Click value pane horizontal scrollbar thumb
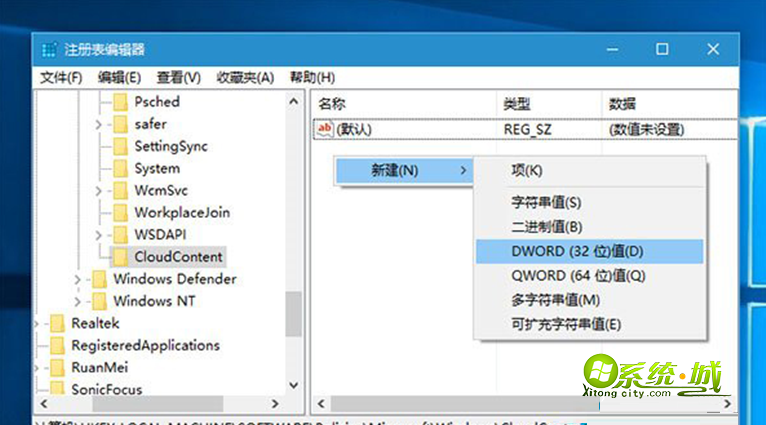This screenshot has height=425, width=766. 465,404
